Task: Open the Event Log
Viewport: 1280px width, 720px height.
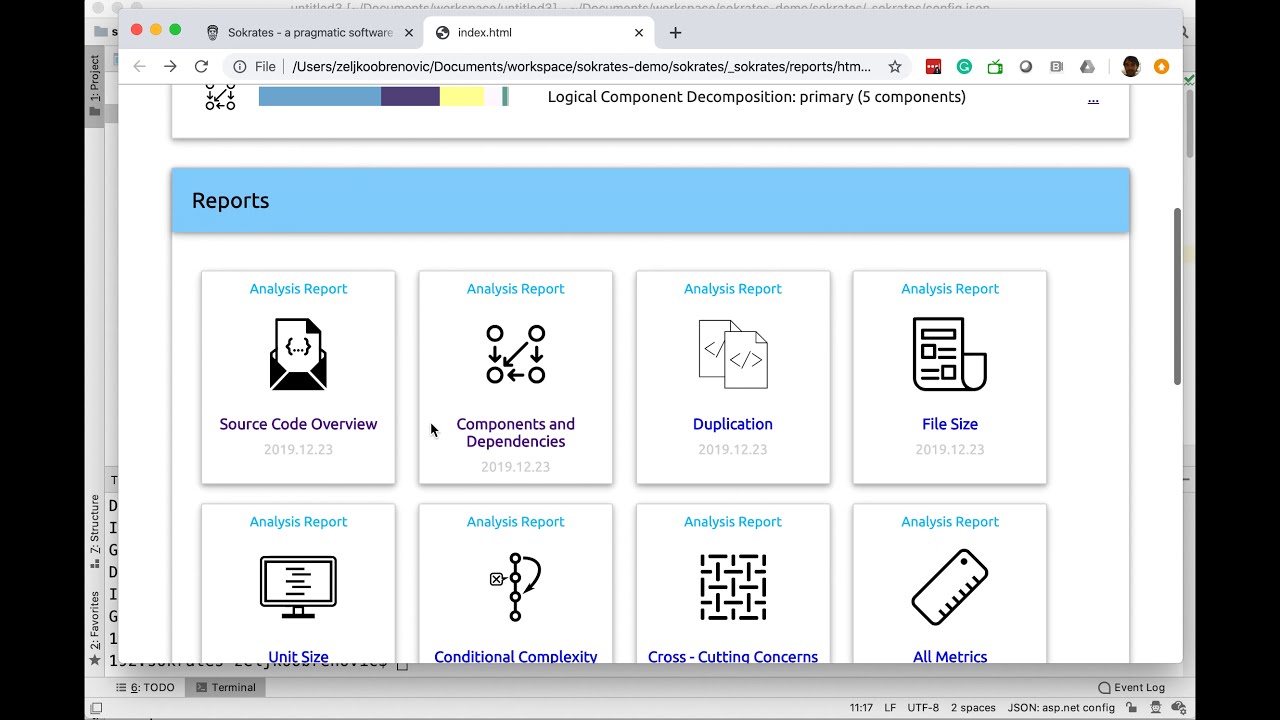Action: (1132, 688)
